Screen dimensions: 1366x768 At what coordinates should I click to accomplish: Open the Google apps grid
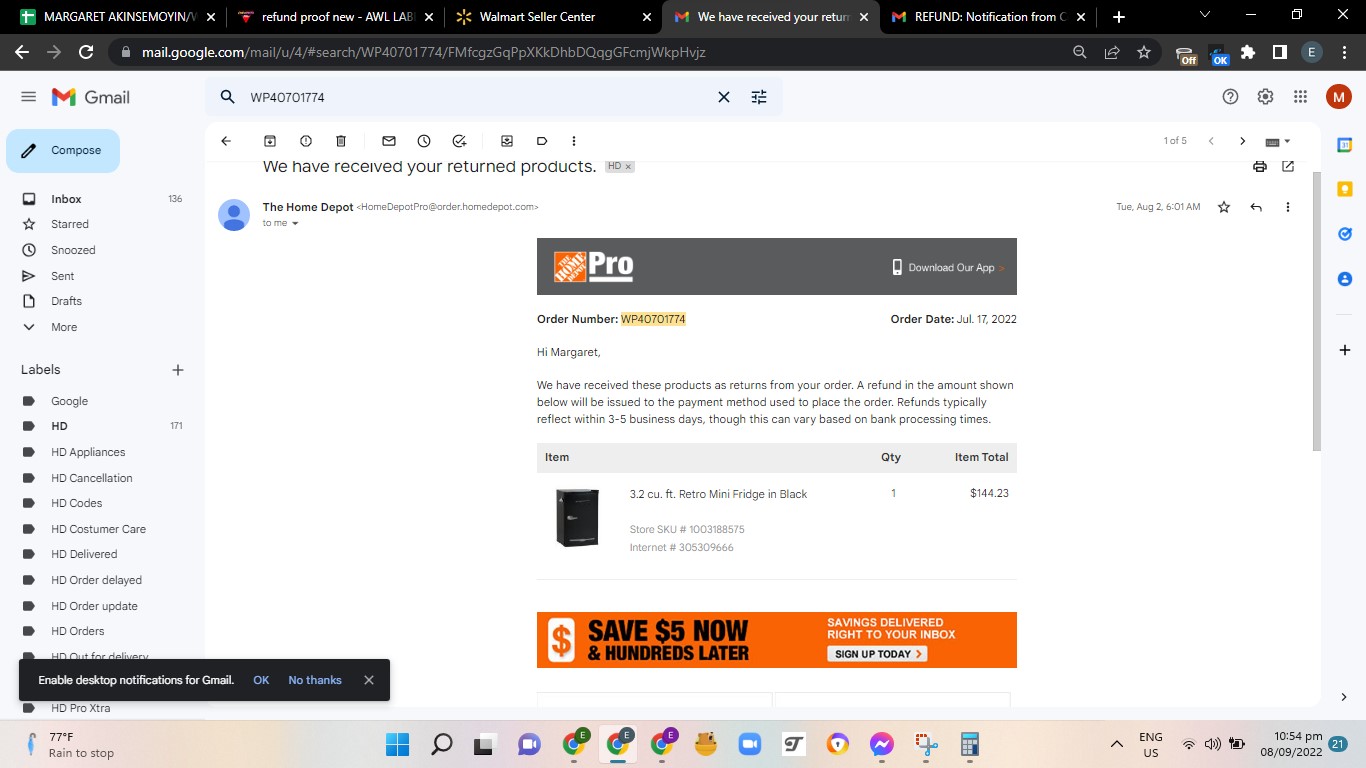[x=1300, y=97]
